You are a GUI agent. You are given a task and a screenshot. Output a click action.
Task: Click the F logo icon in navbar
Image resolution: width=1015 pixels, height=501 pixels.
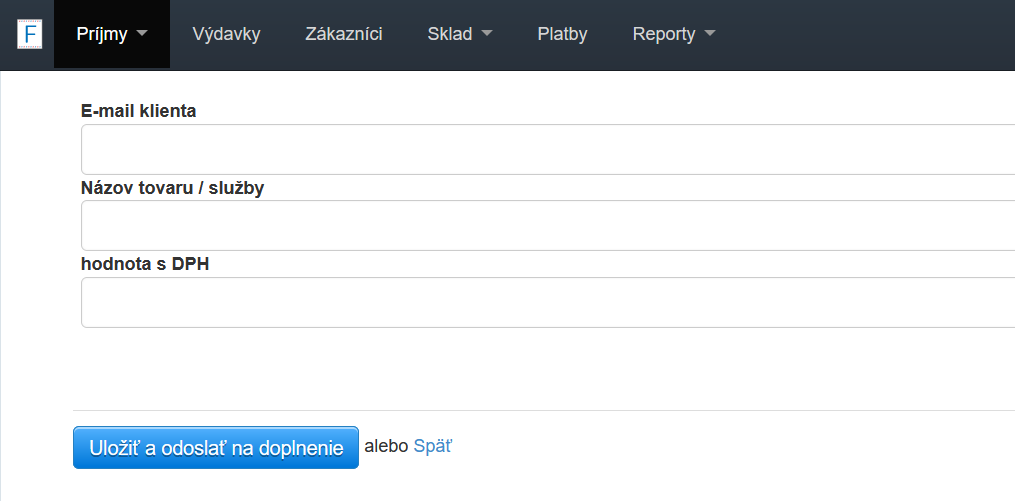pyautogui.click(x=30, y=35)
